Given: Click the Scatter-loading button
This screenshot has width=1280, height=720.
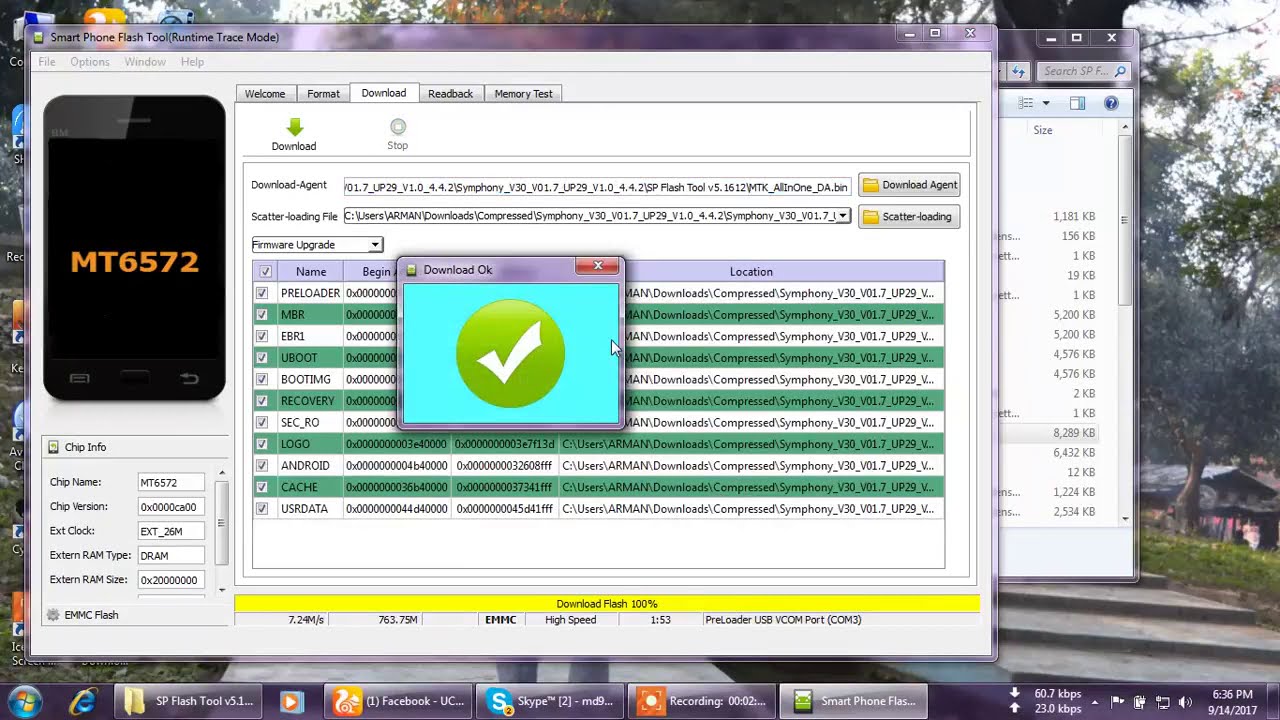Looking at the screenshot, I should tap(909, 217).
